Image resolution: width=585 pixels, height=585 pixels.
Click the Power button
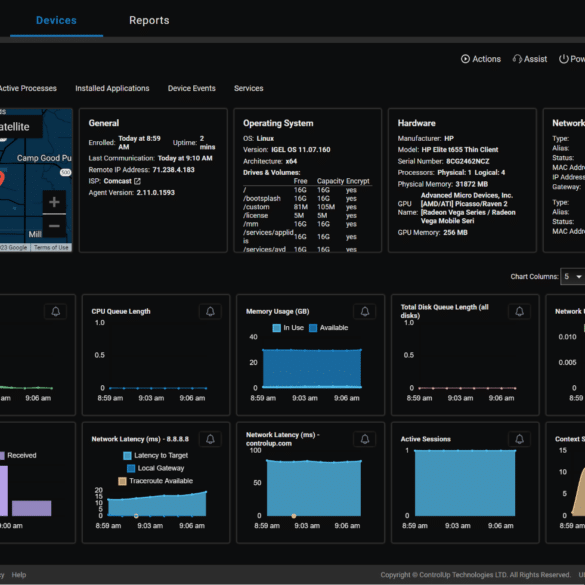click(x=572, y=59)
